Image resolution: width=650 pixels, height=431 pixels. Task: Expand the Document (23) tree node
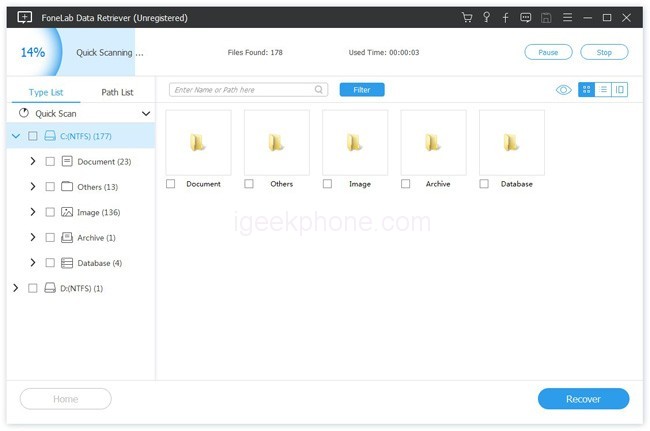(33, 161)
